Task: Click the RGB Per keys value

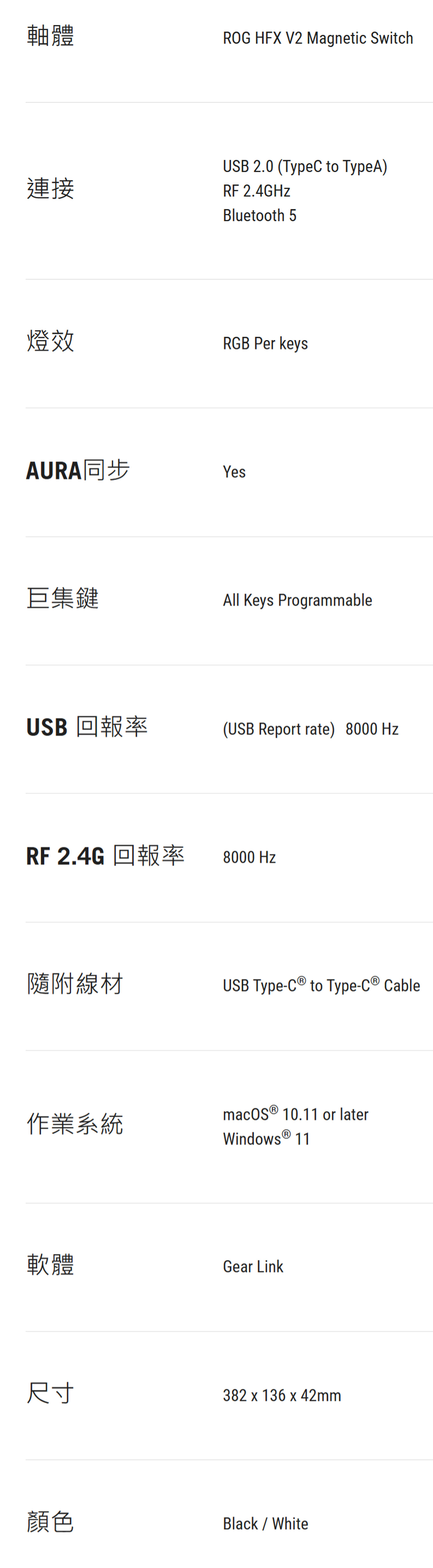Action: click(265, 344)
